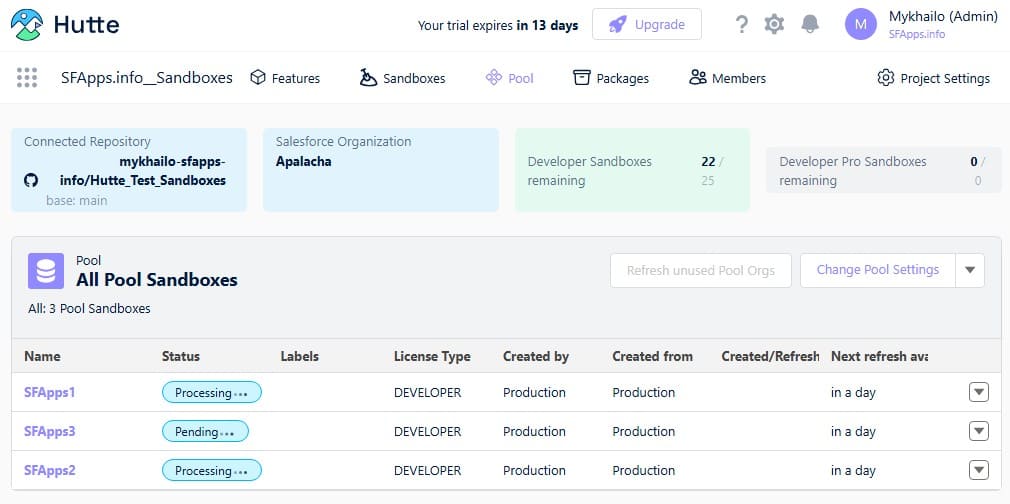Click the Packages box icon
This screenshot has height=504, width=1010.
click(582, 78)
